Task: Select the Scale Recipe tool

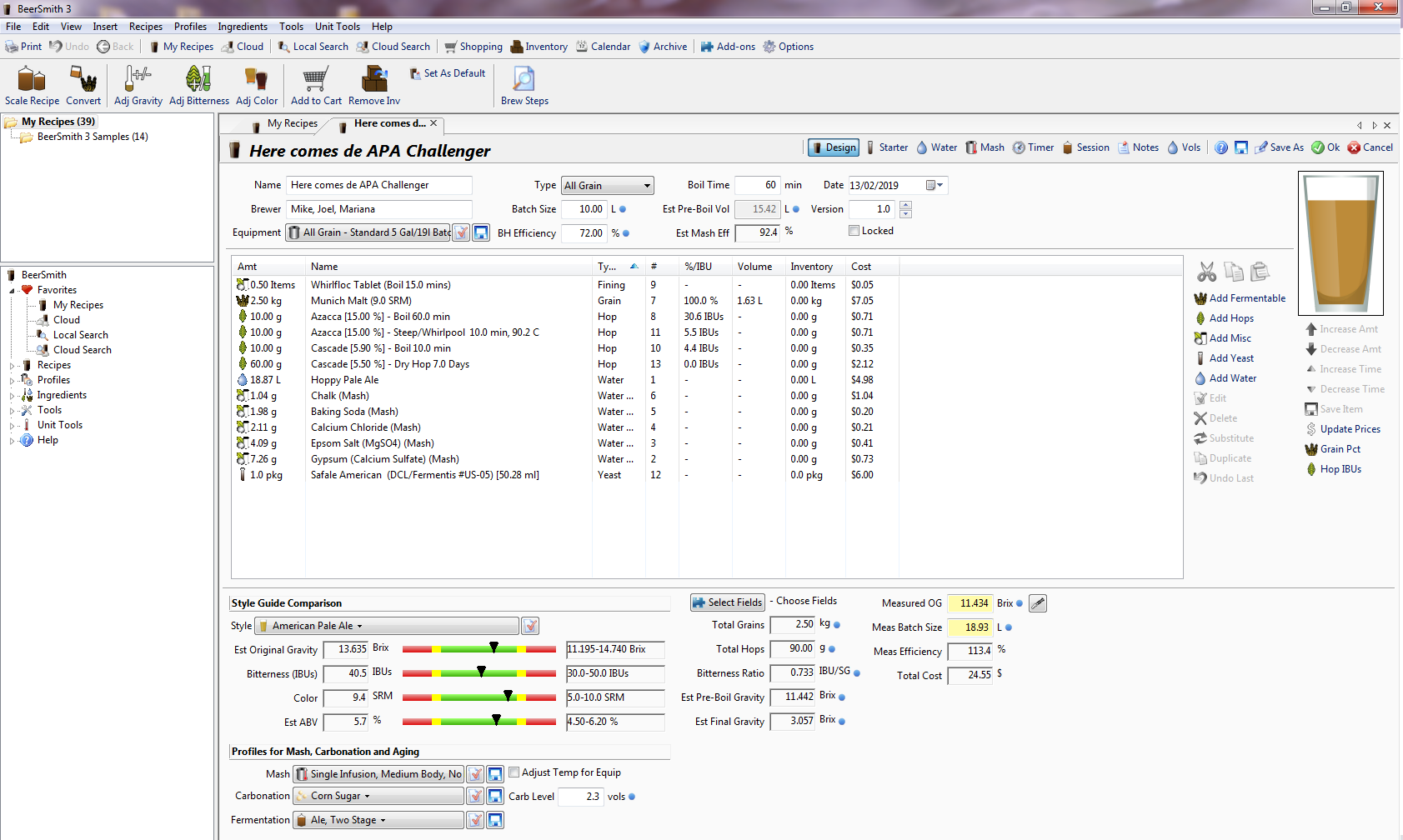Action: click(x=31, y=83)
